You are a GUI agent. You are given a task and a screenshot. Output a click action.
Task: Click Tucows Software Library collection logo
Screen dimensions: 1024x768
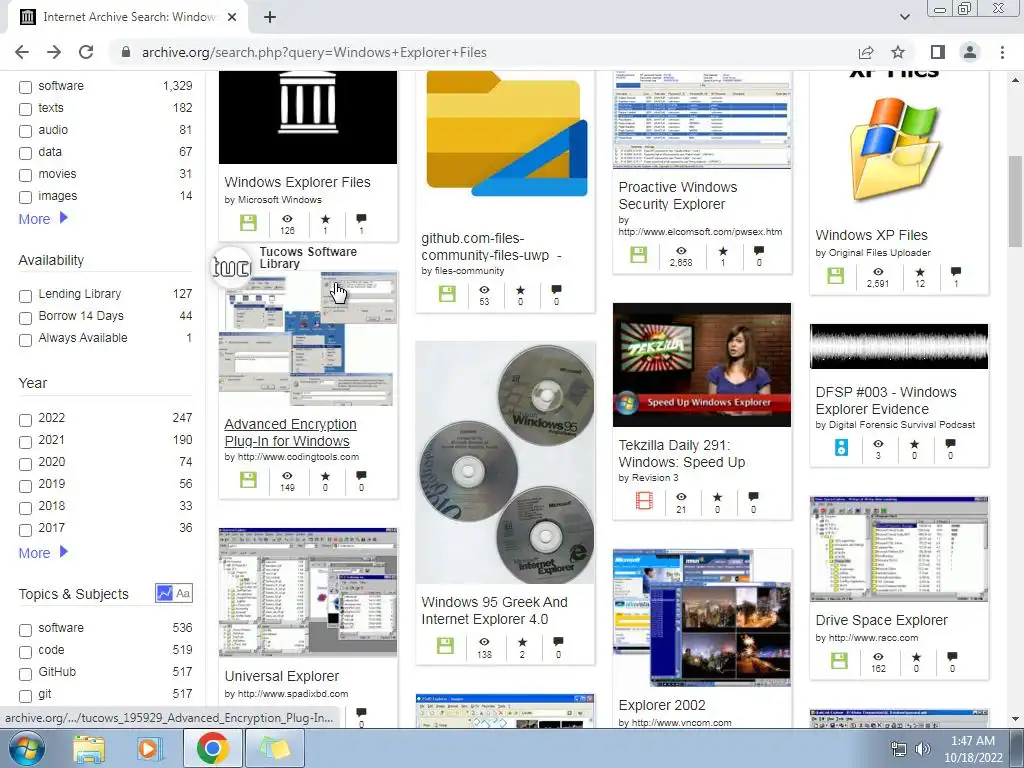pyautogui.click(x=232, y=266)
